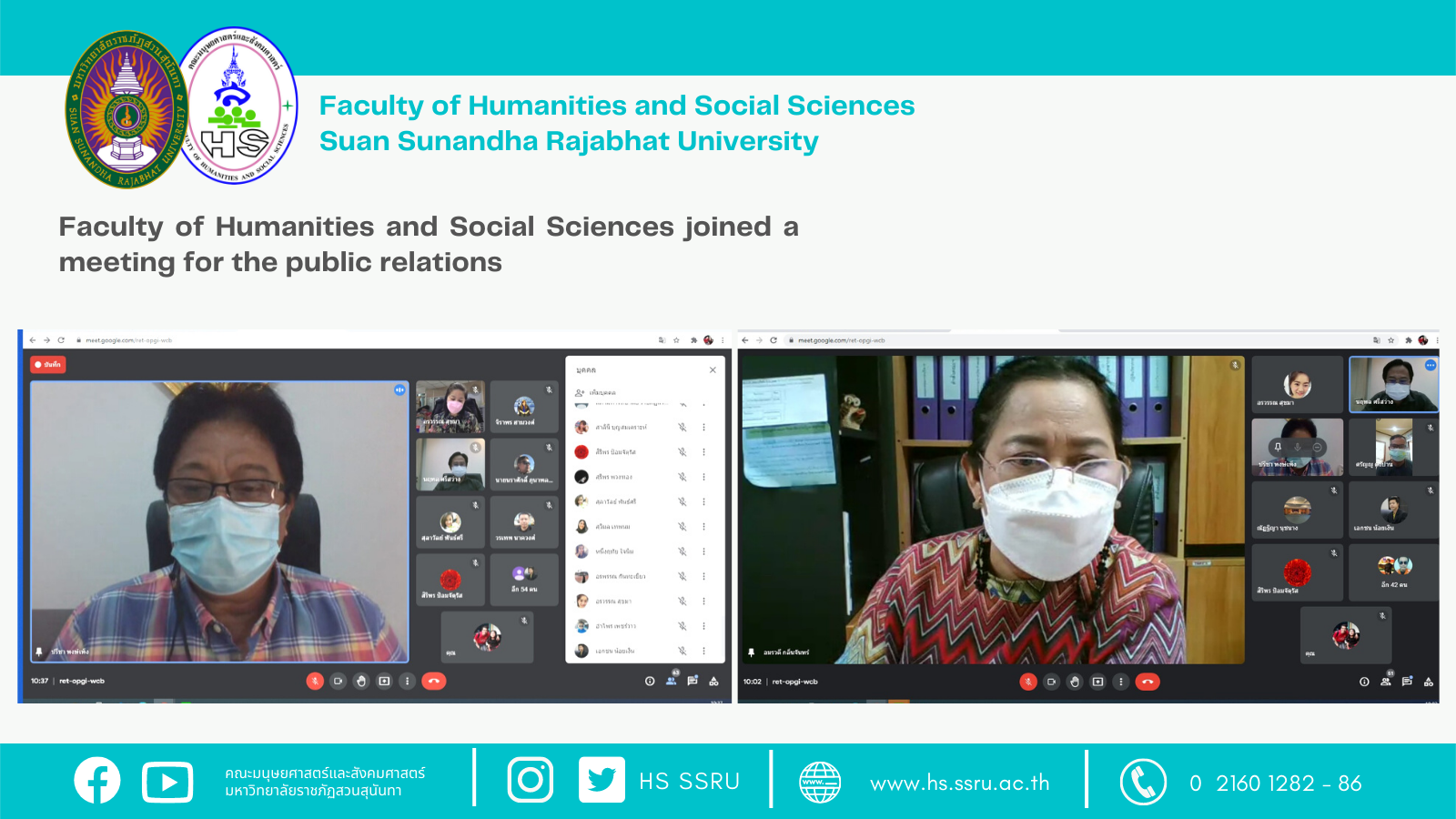Viewport: 1456px width, 819px height.
Task: Go back in the right browser window
Action: 744,340
